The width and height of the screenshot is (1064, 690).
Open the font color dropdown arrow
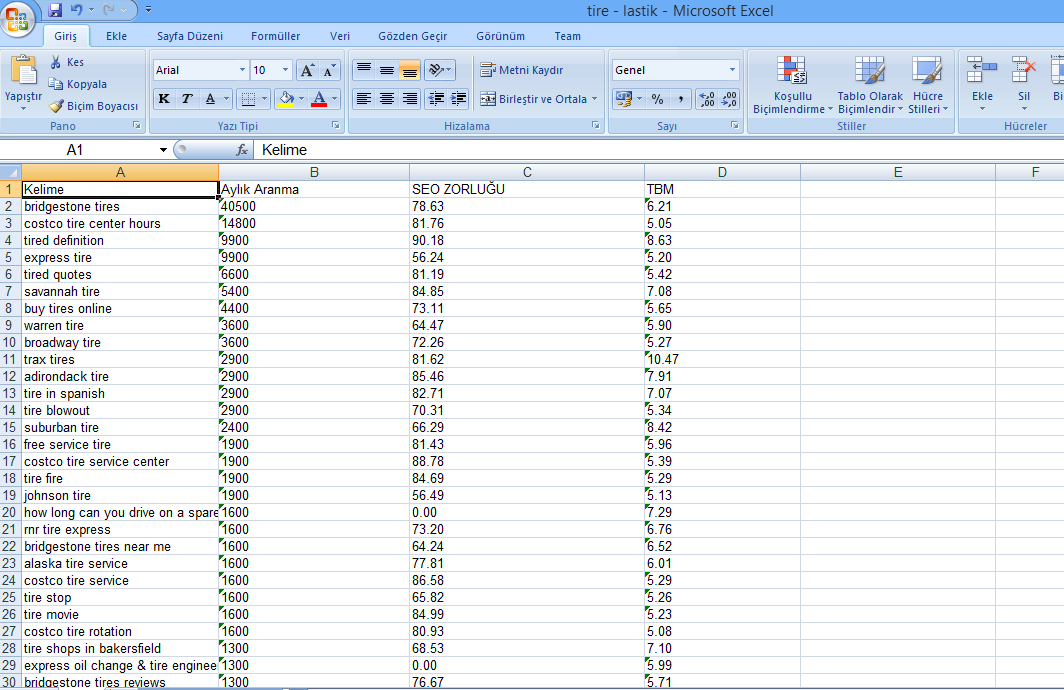pos(334,99)
